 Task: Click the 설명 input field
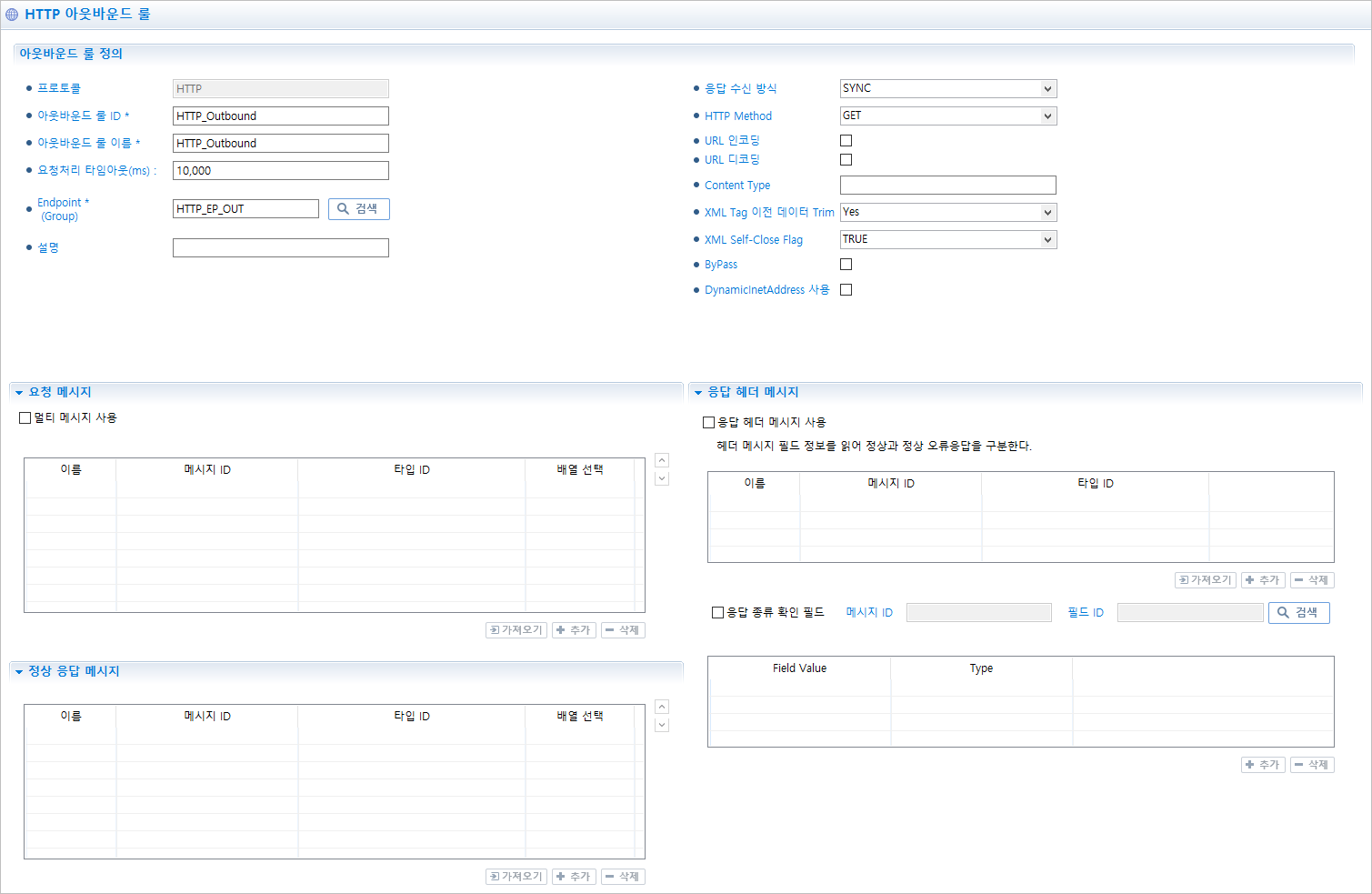(x=281, y=247)
